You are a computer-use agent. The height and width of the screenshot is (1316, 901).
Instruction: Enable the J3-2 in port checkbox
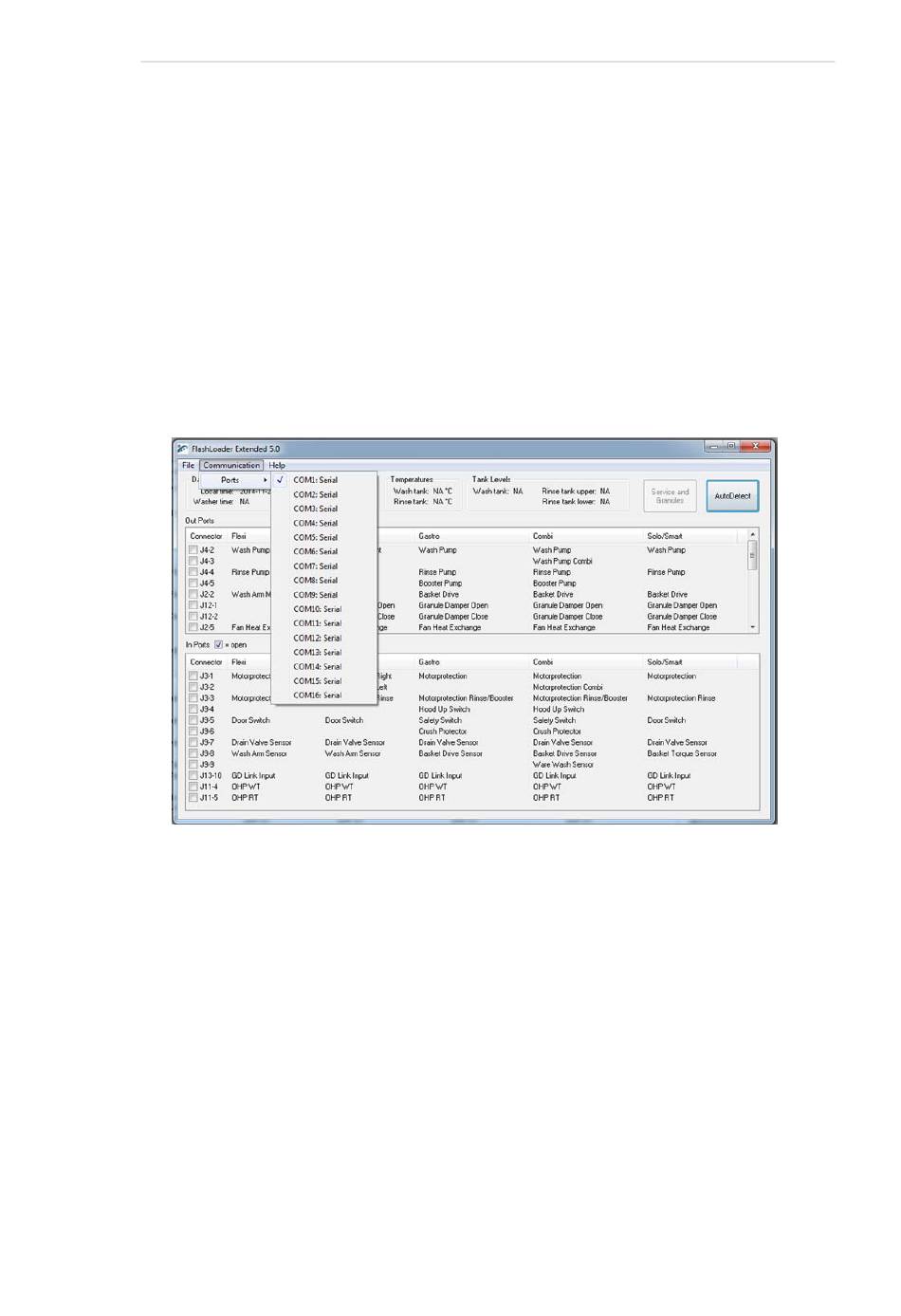pyautogui.click(x=193, y=688)
